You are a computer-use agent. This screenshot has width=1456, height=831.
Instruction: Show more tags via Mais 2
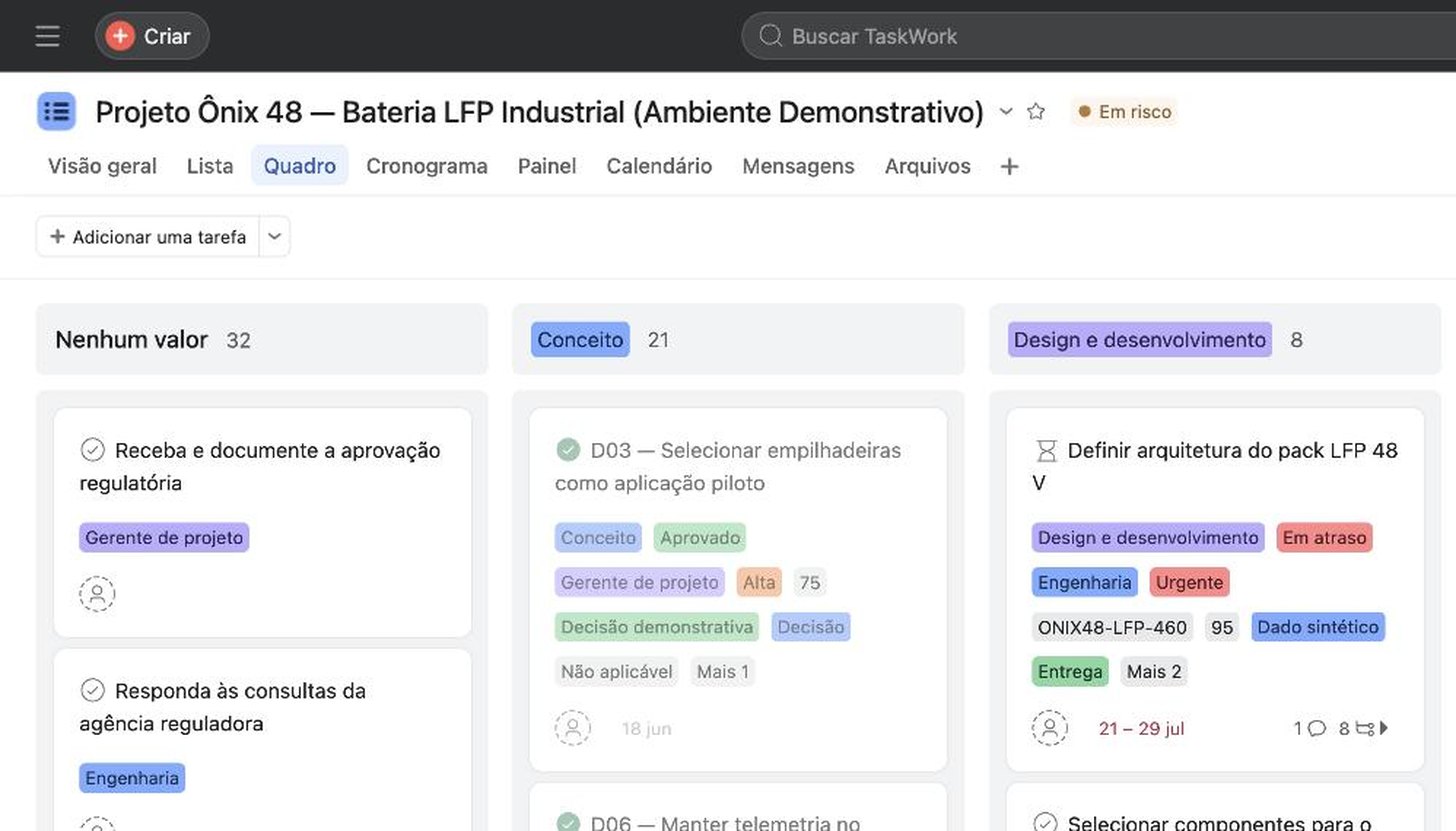point(1154,672)
